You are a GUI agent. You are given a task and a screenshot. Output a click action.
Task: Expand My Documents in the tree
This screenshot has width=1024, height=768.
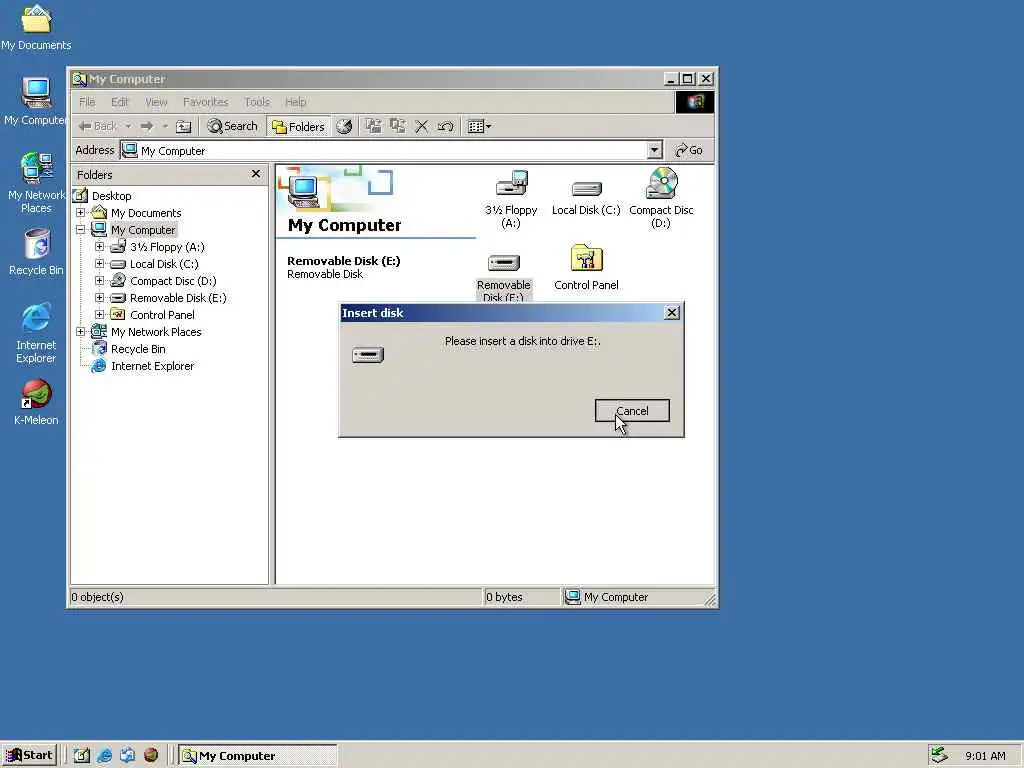click(80, 213)
